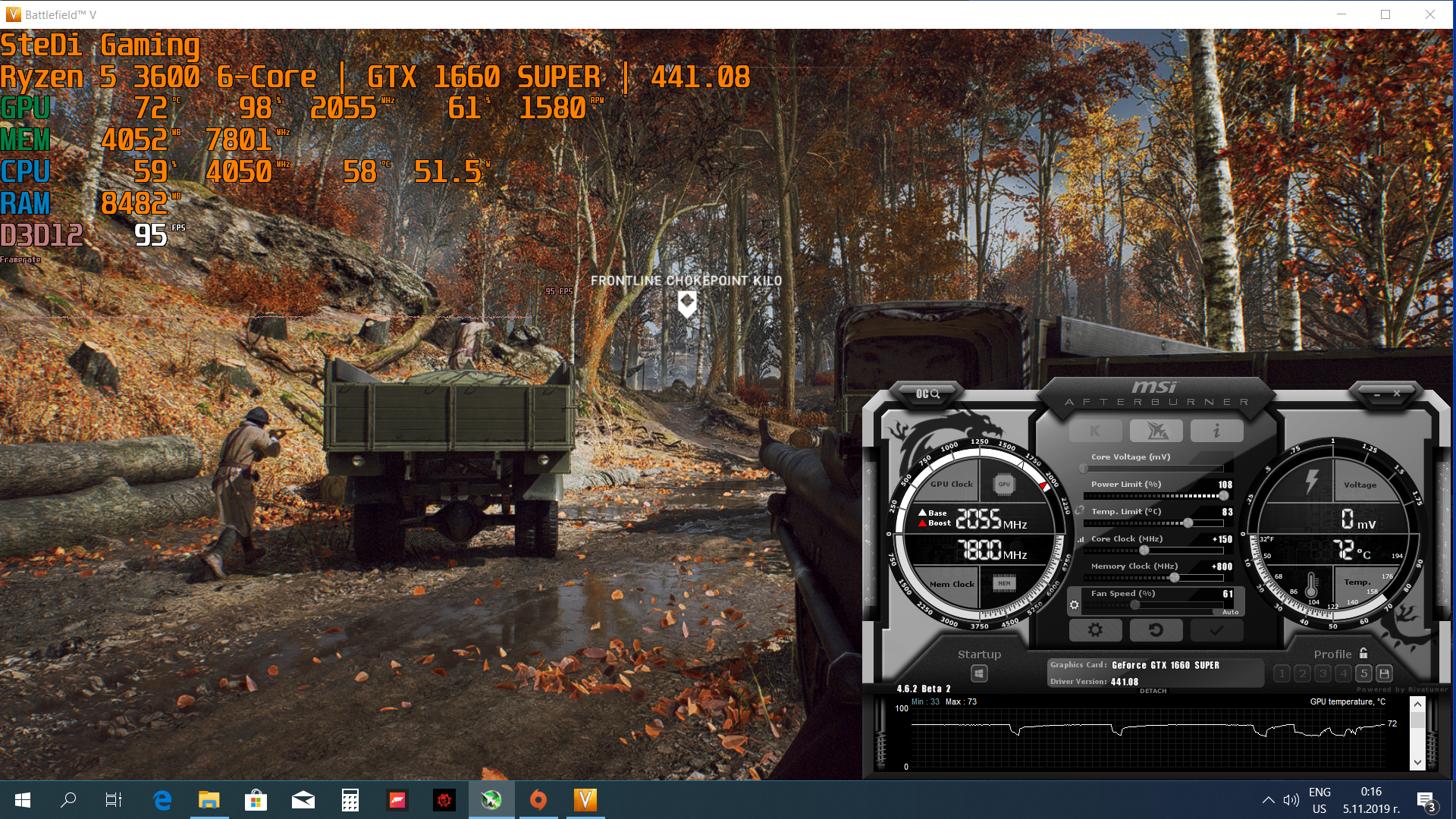
Task: Open the volume control in system tray
Action: [x=1291, y=800]
